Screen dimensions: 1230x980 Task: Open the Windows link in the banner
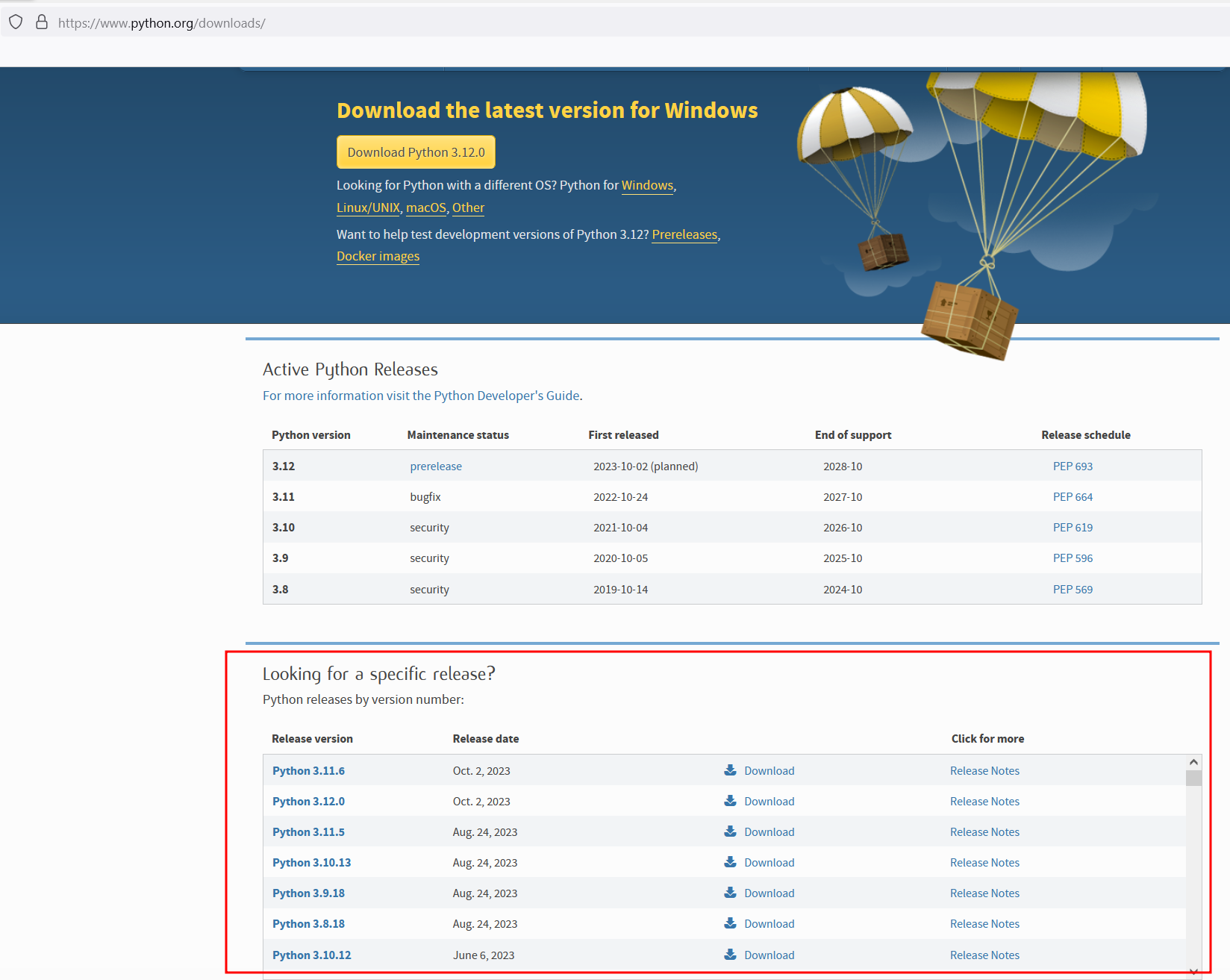(x=647, y=185)
